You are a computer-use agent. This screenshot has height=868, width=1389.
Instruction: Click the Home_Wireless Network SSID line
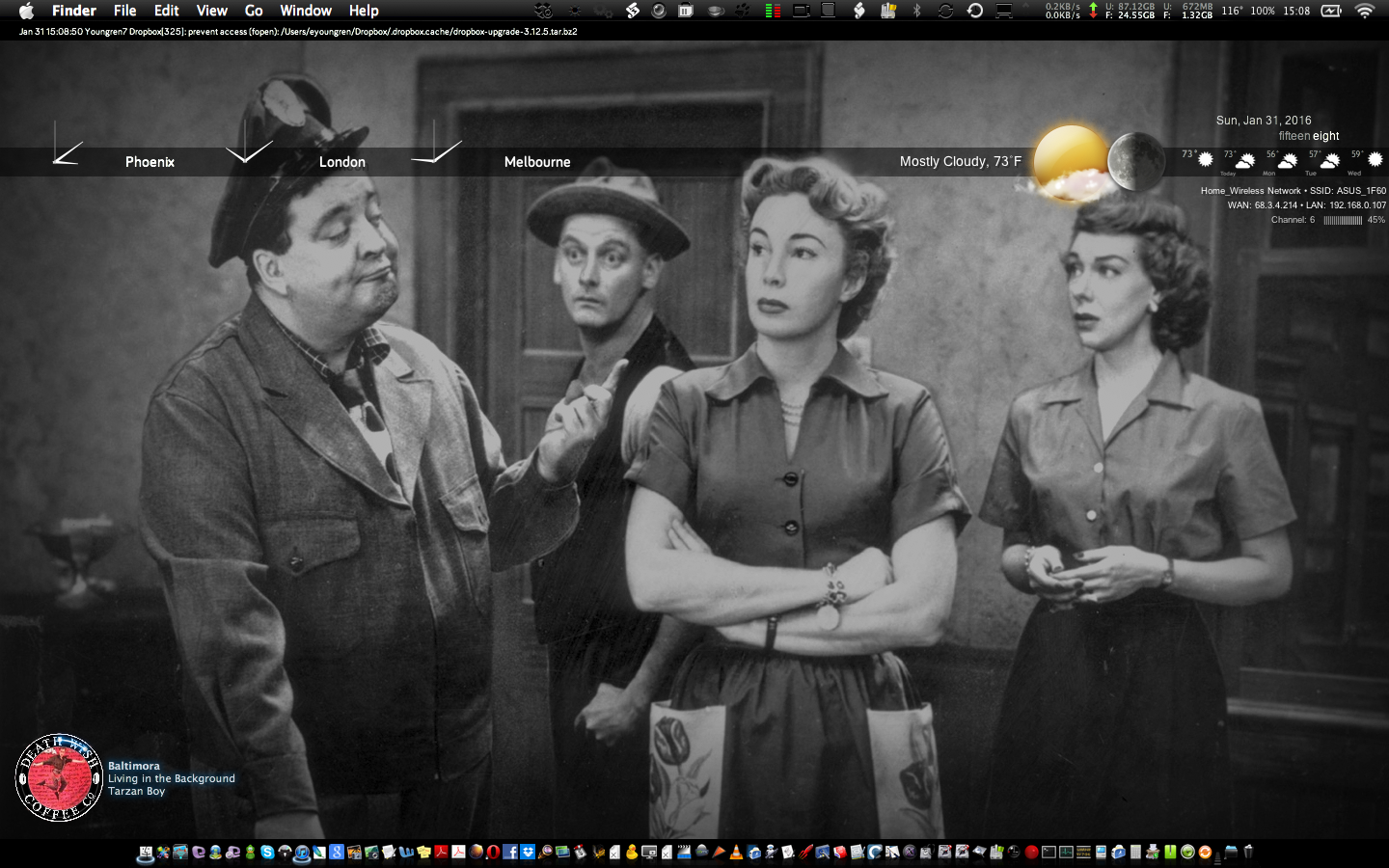click(x=1294, y=191)
